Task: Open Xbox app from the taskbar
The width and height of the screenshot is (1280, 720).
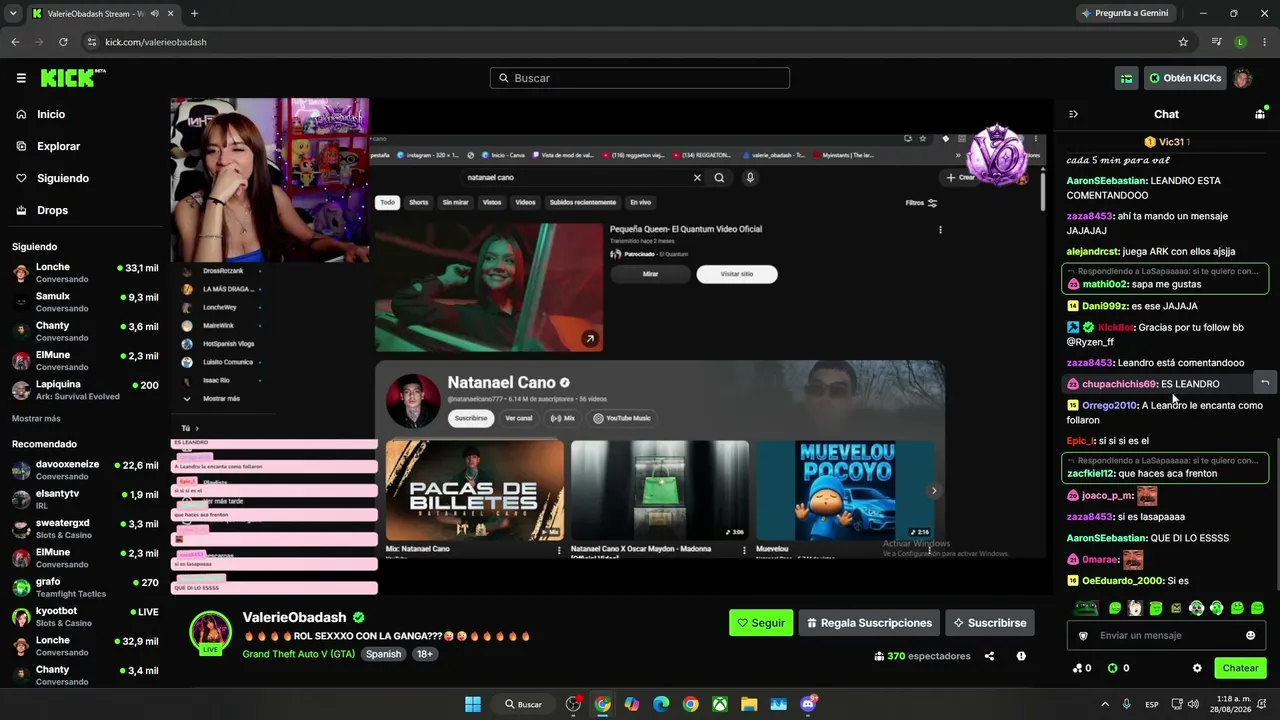Action: [x=719, y=704]
